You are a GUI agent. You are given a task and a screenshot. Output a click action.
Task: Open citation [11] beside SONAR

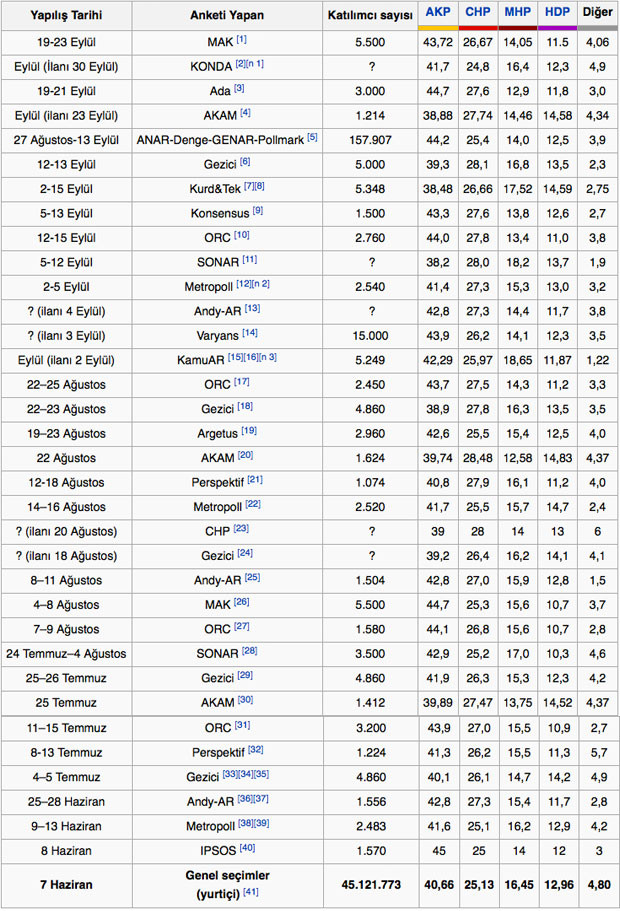[250, 258]
